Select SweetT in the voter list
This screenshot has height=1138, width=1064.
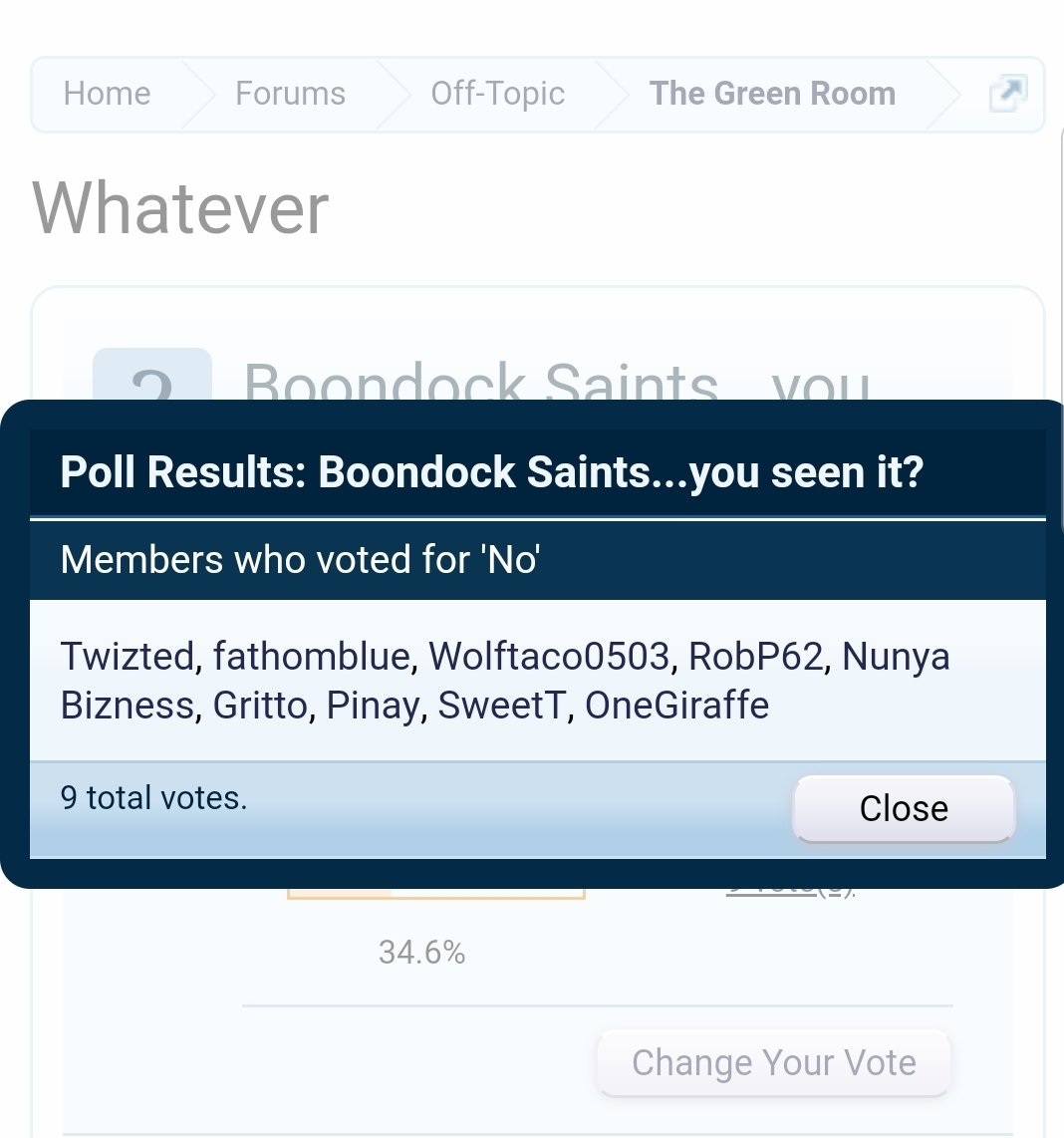coord(501,706)
